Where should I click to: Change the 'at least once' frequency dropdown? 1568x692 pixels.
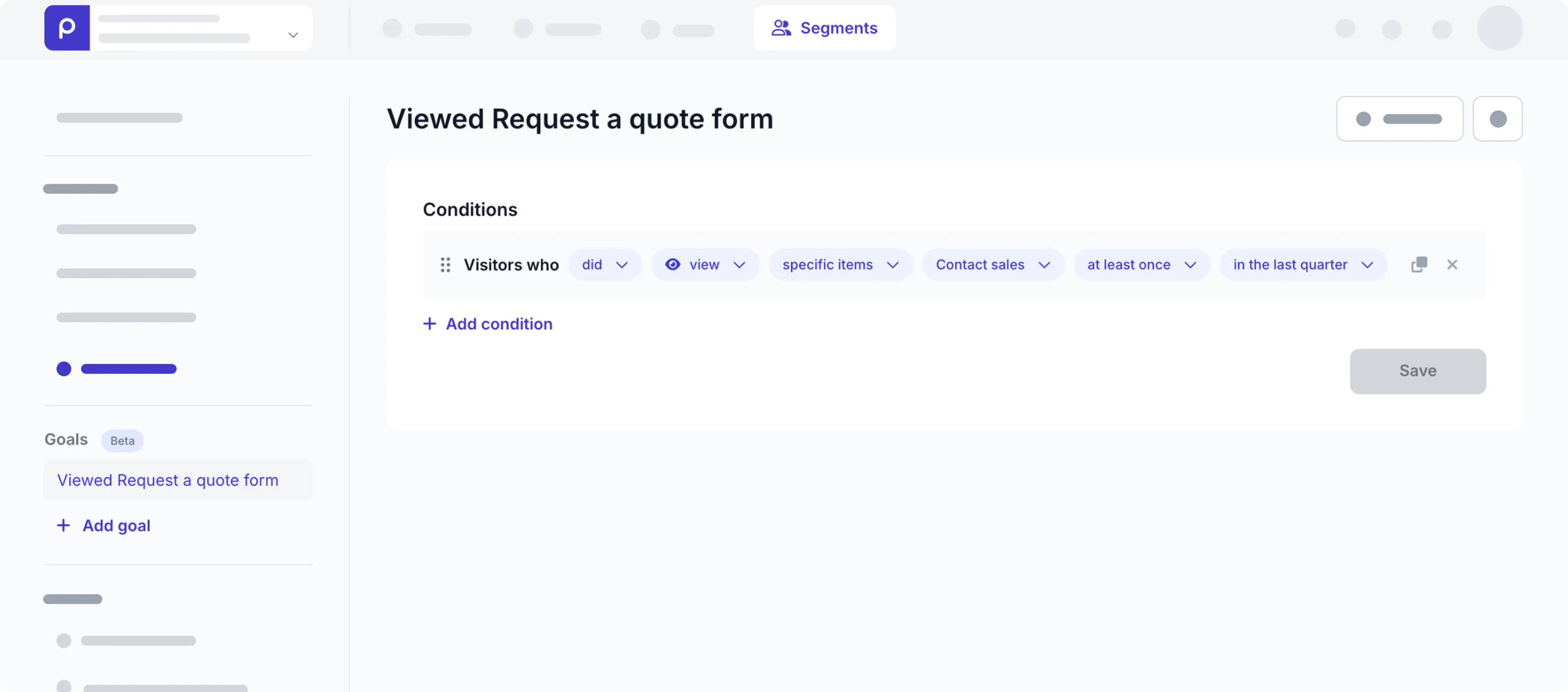1141,265
